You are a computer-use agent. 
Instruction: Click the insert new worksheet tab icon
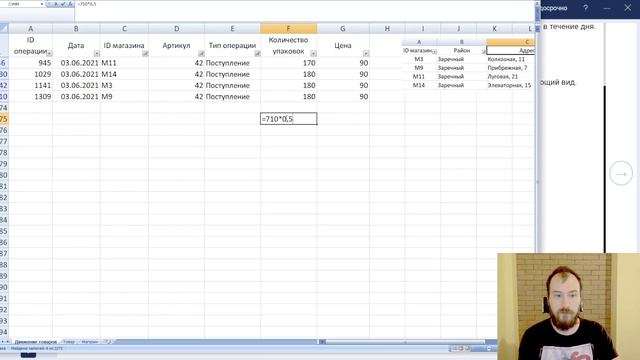108,342
